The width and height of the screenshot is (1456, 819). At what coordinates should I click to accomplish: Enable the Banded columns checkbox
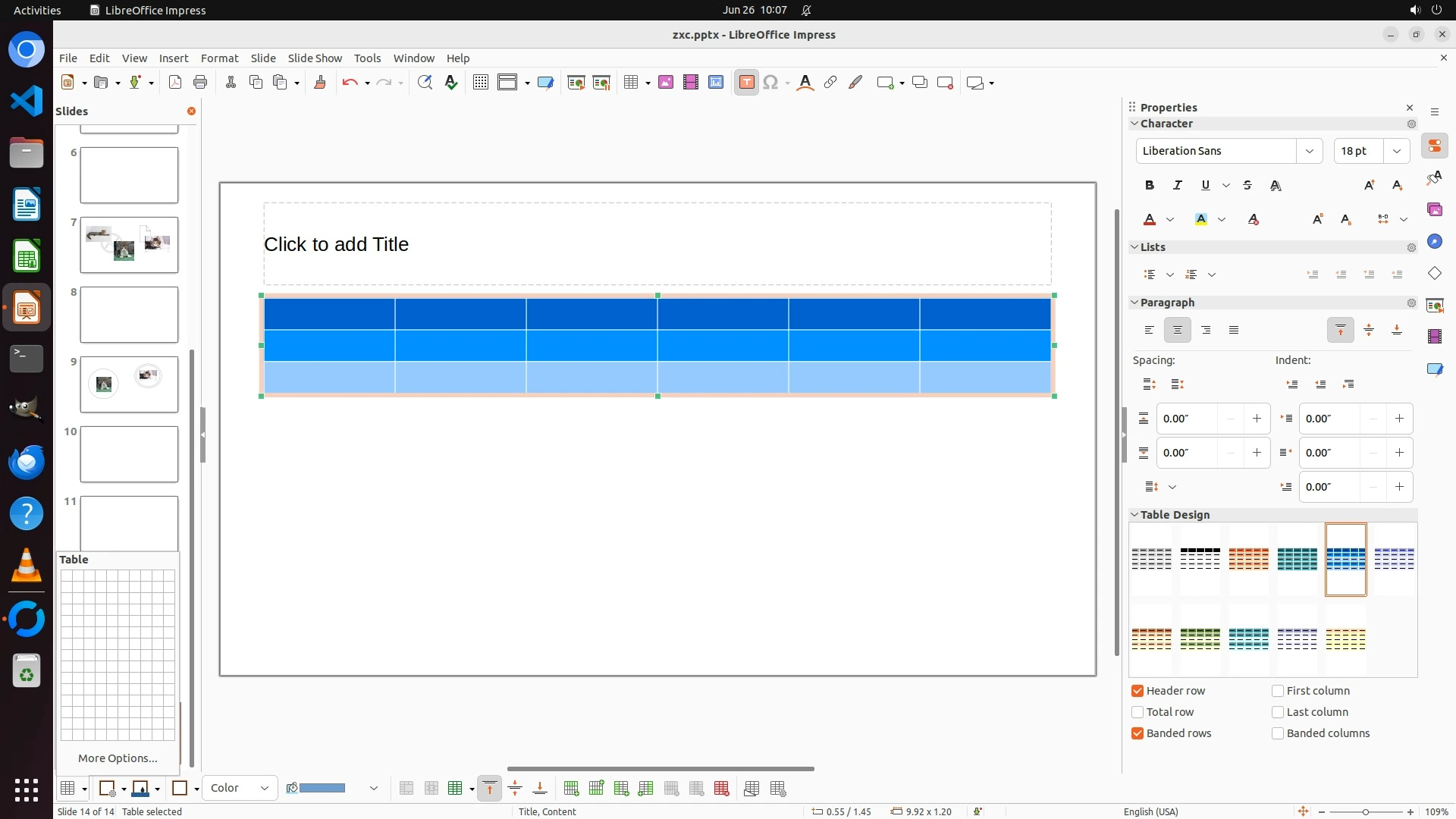(1278, 733)
